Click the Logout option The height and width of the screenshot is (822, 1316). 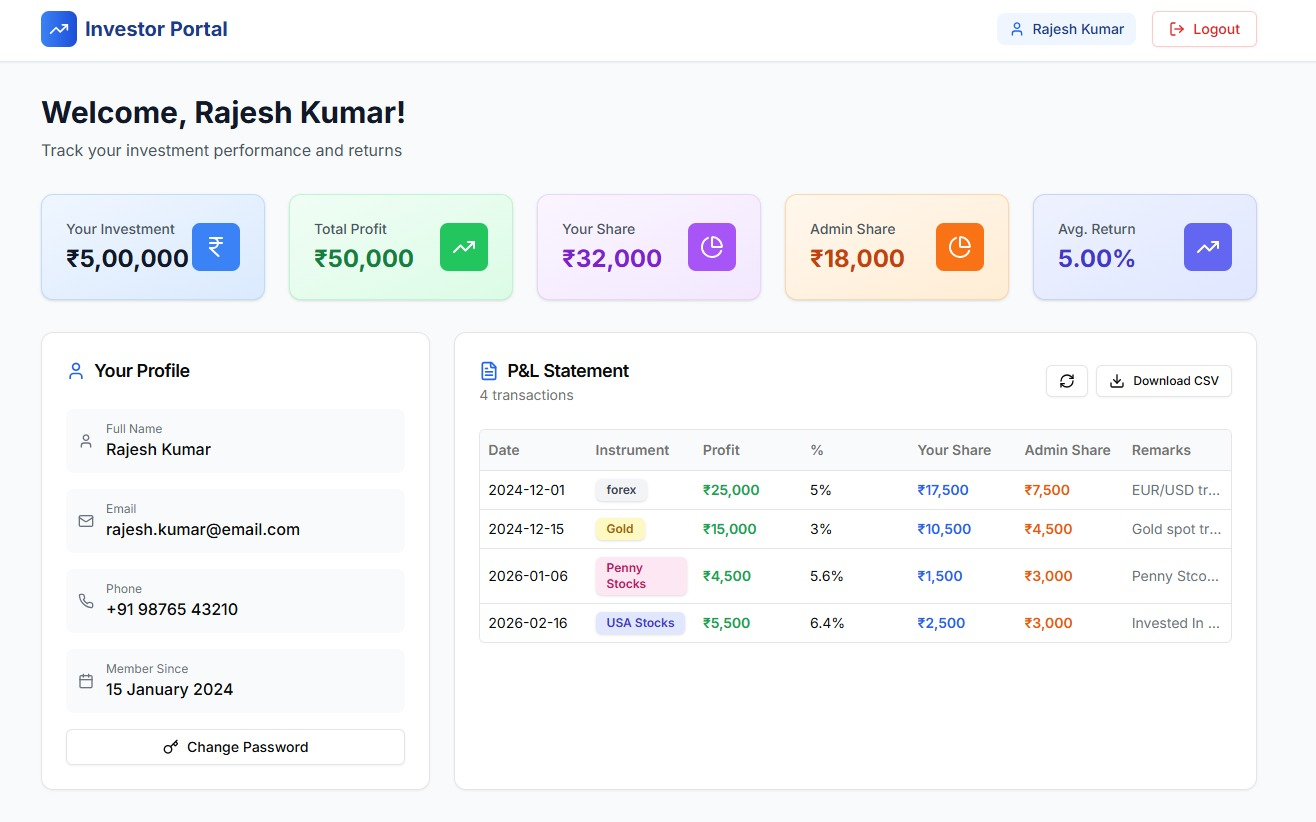click(x=1204, y=29)
